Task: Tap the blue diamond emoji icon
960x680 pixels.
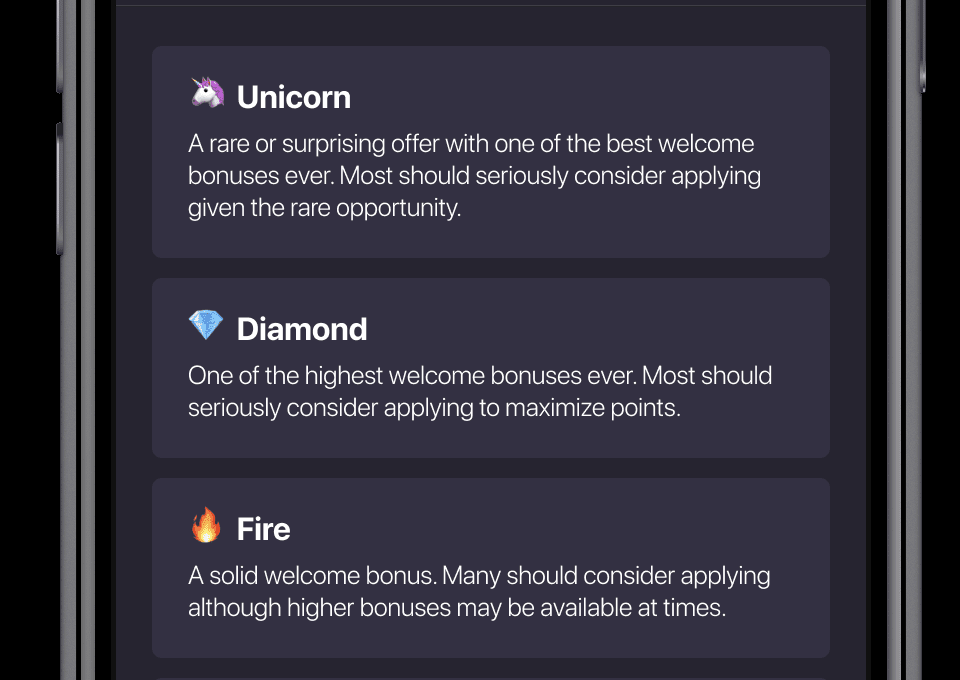Action: click(x=206, y=325)
